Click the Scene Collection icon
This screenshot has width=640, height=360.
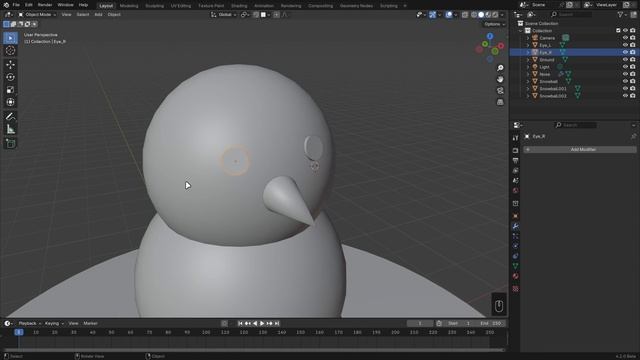click(x=520, y=24)
